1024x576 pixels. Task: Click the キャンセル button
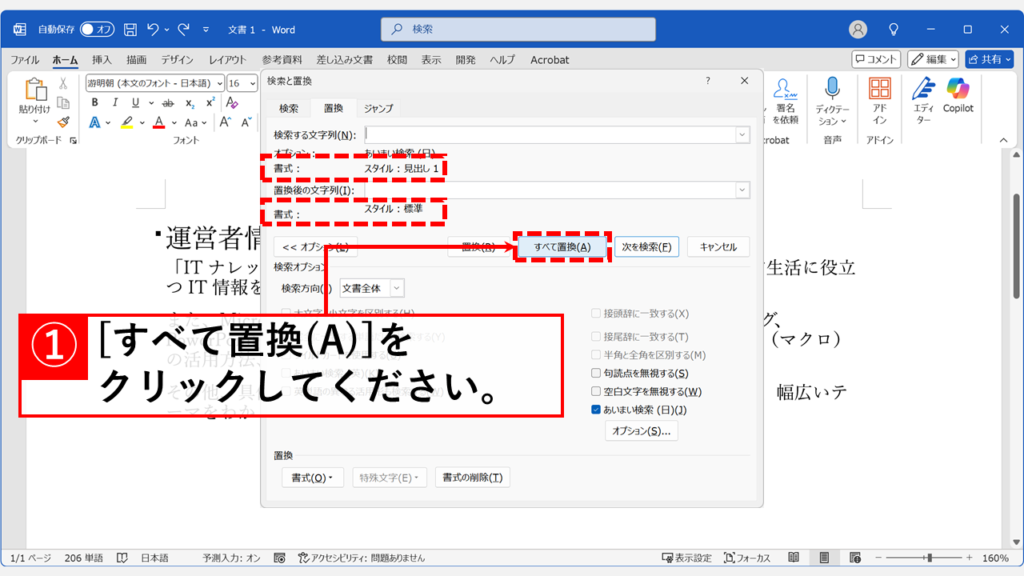click(718, 247)
